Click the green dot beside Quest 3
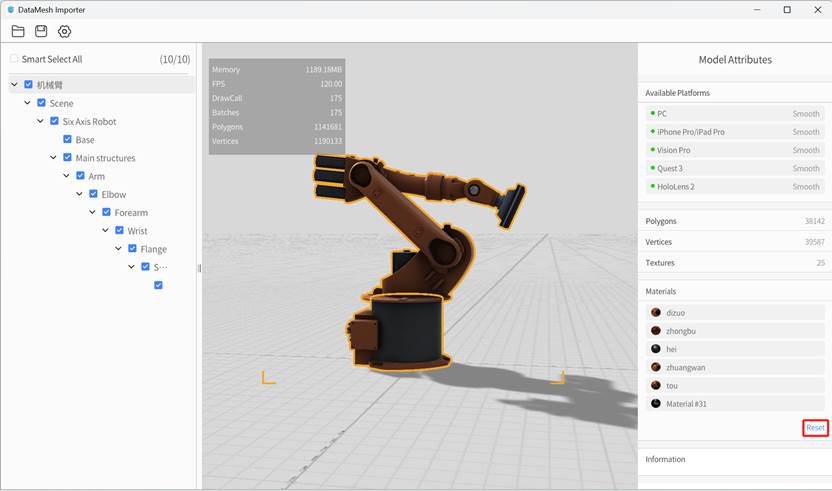This screenshot has width=832, height=491. (652, 168)
